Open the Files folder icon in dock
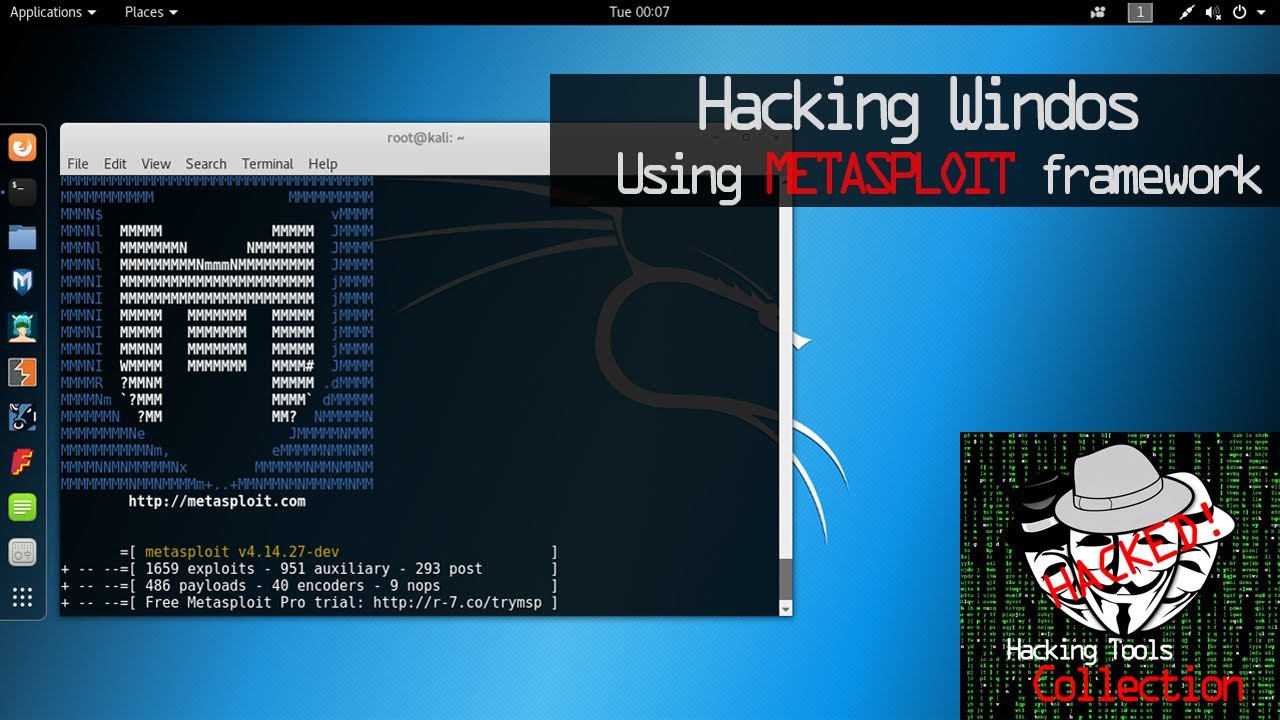1280x720 pixels. tap(22, 237)
